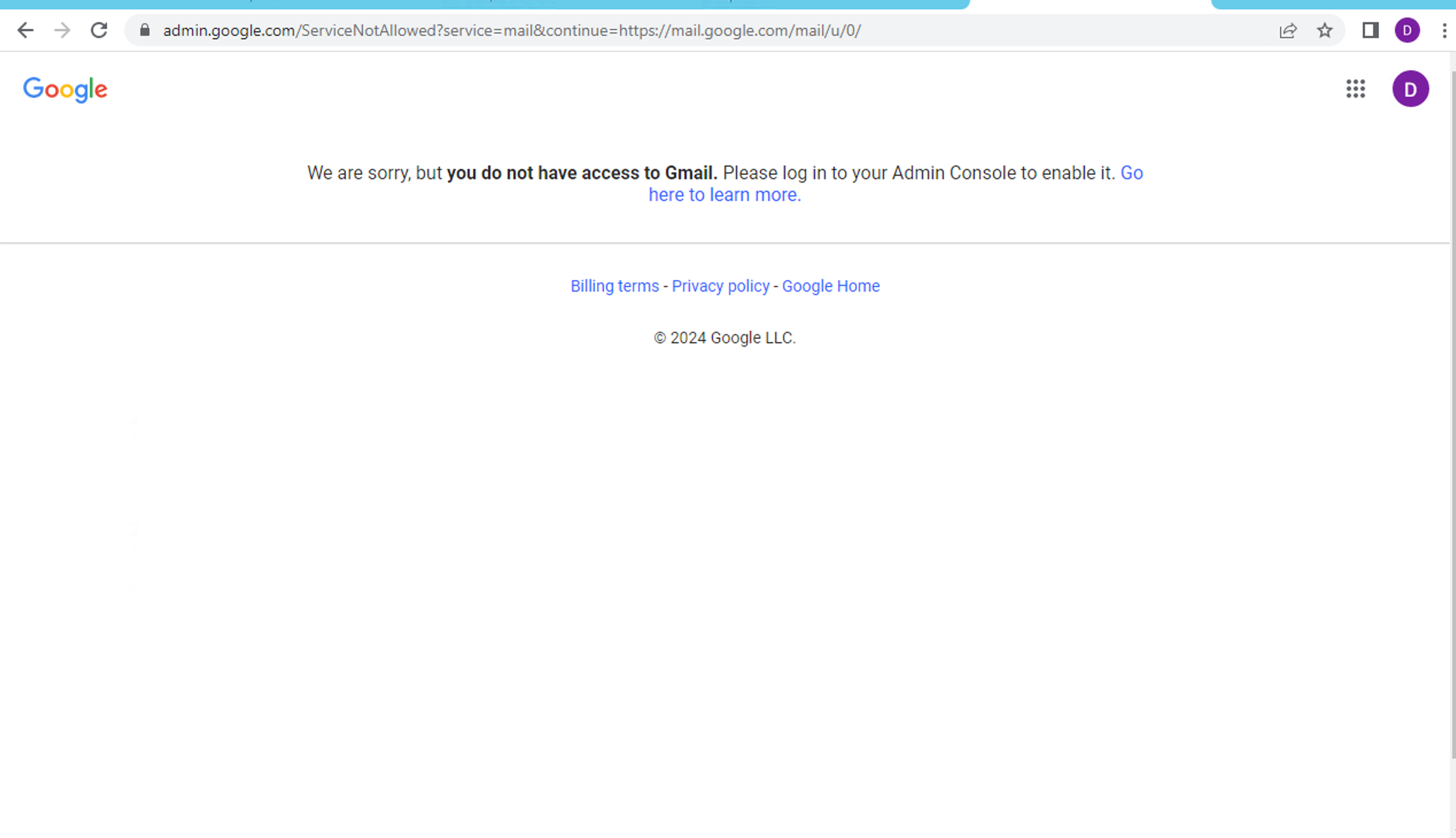Open Chrome profile avatar in toolbar

point(1407,30)
